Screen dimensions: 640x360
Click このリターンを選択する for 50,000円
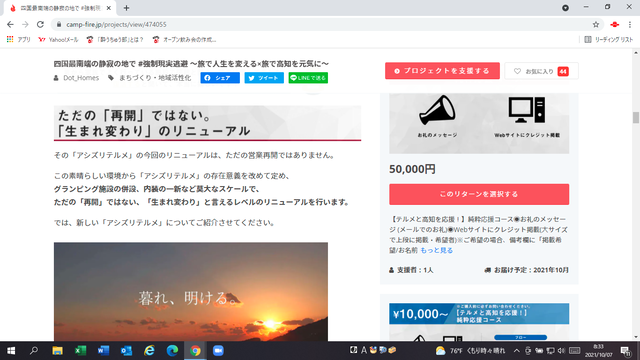[x=479, y=194]
